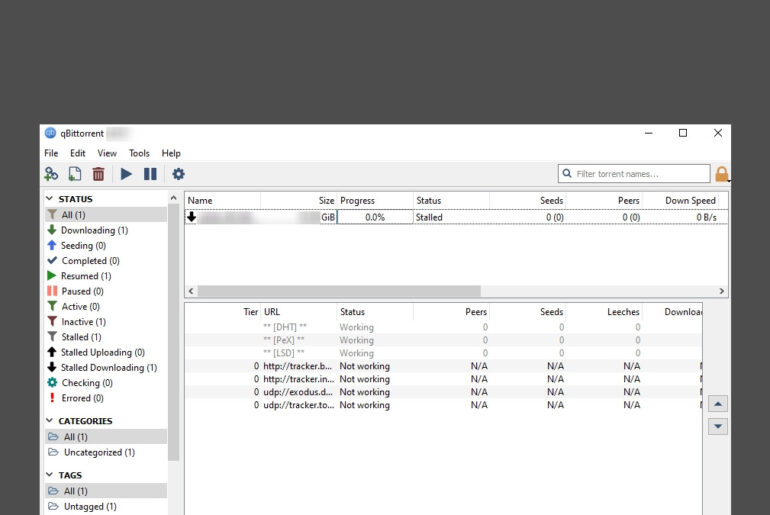Select the ** [LSD] ** tracker row
The image size is (770, 515).
coord(443,353)
